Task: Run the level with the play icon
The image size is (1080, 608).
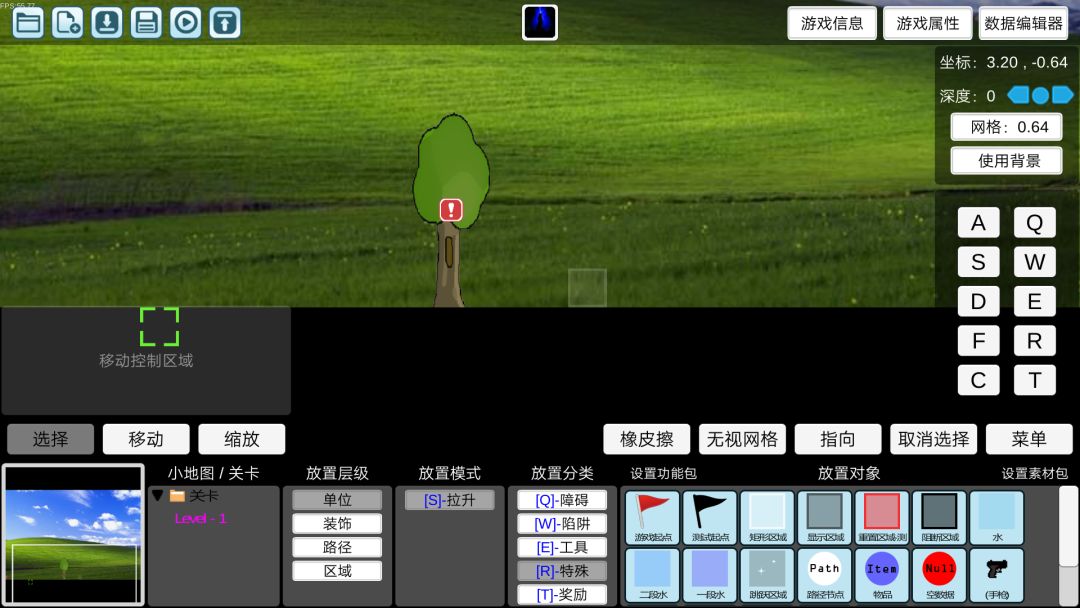Action: [186, 23]
